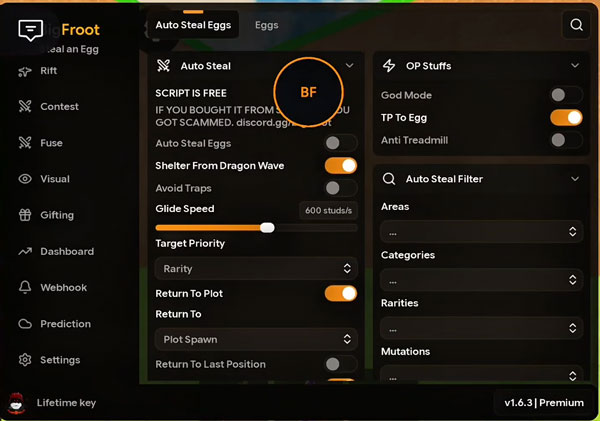Viewport: 600px width, 421px height.
Task: Click the user avatar beside Lifetime key
Action: [16, 403]
